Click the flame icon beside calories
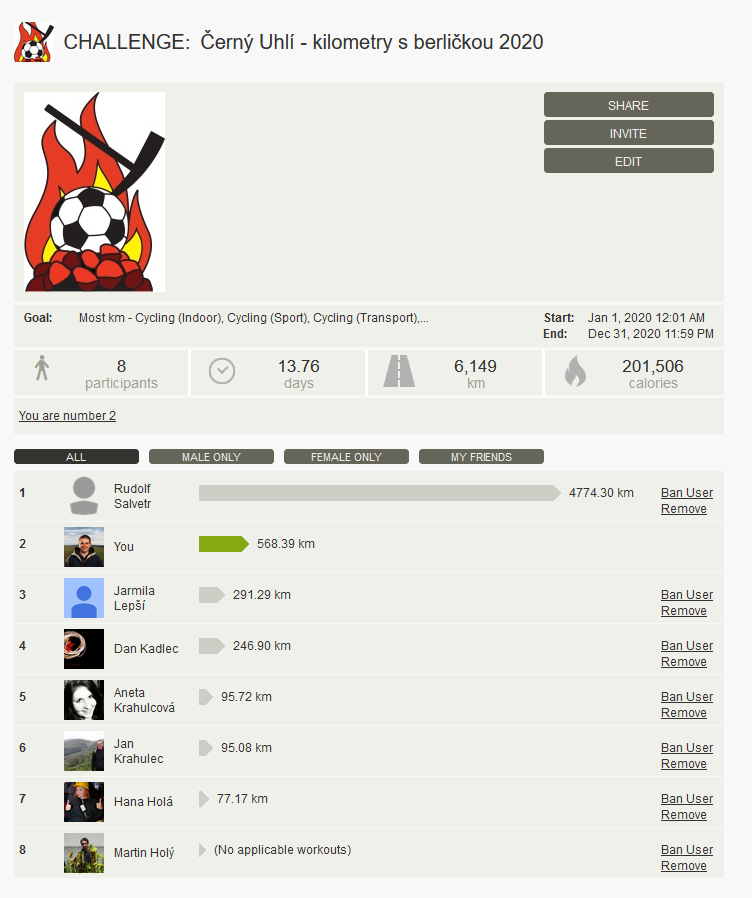This screenshot has width=752, height=898. [576, 371]
